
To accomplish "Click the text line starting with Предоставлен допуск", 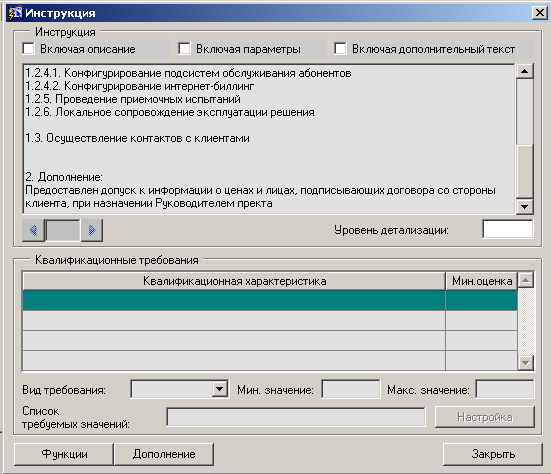I will tap(260, 190).
